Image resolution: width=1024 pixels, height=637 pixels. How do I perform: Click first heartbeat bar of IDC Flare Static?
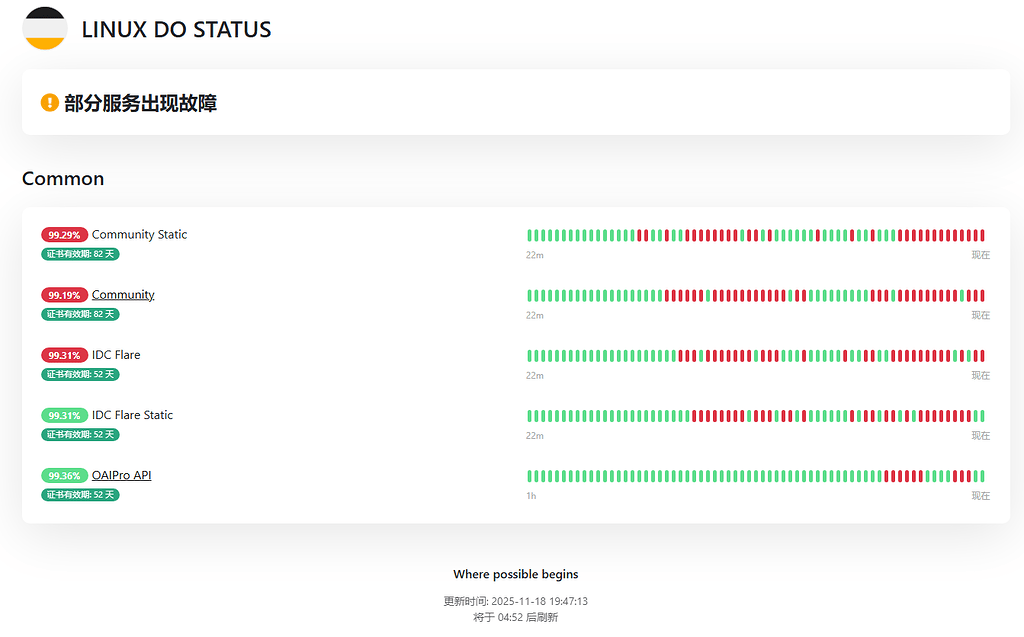coord(530,416)
